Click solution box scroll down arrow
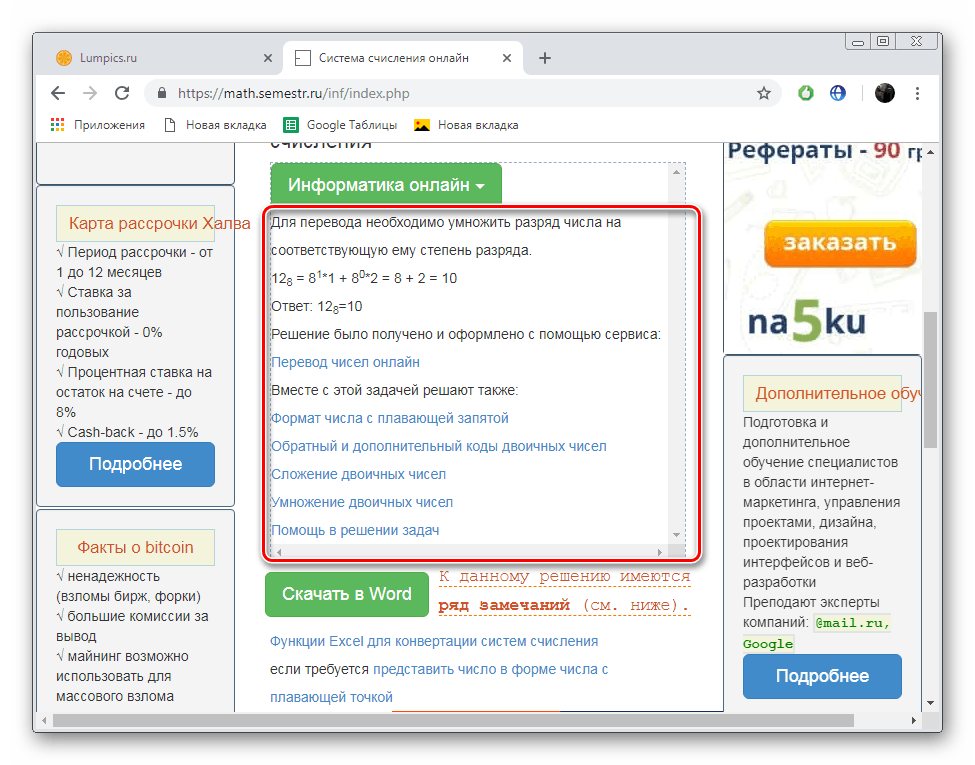The image size is (975, 765). (677, 534)
